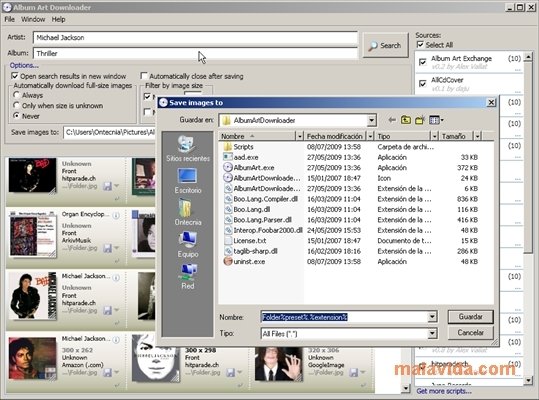Viewport: 539px width, 400px height.
Task: Open Fecha modificación column dropdown arrow
Action: (370, 136)
